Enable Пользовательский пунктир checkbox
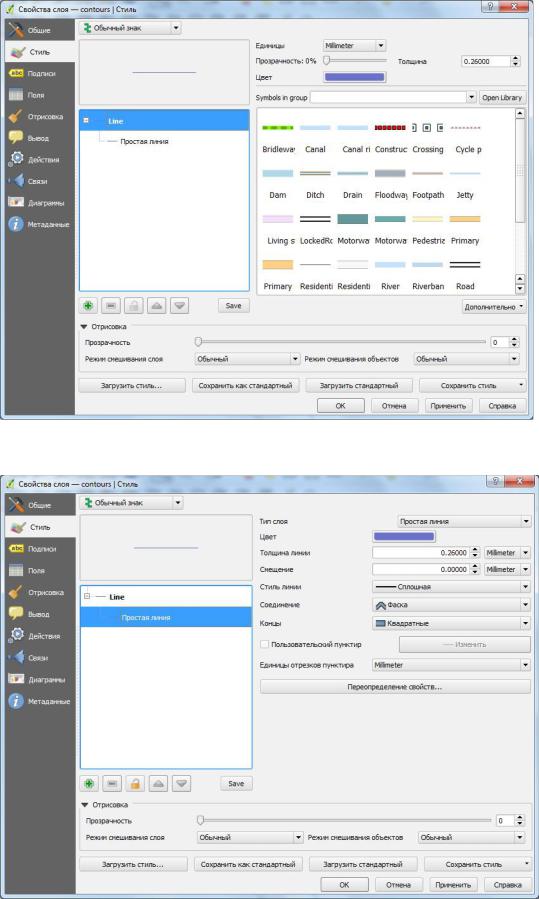 pyautogui.click(x=264, y=644)
